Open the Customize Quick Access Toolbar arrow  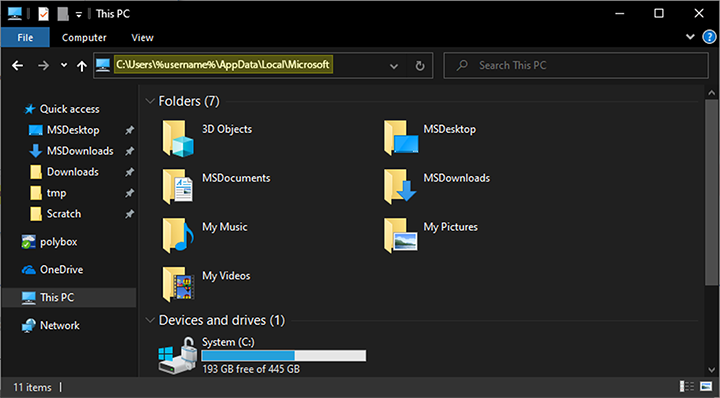tap(79, 15)
